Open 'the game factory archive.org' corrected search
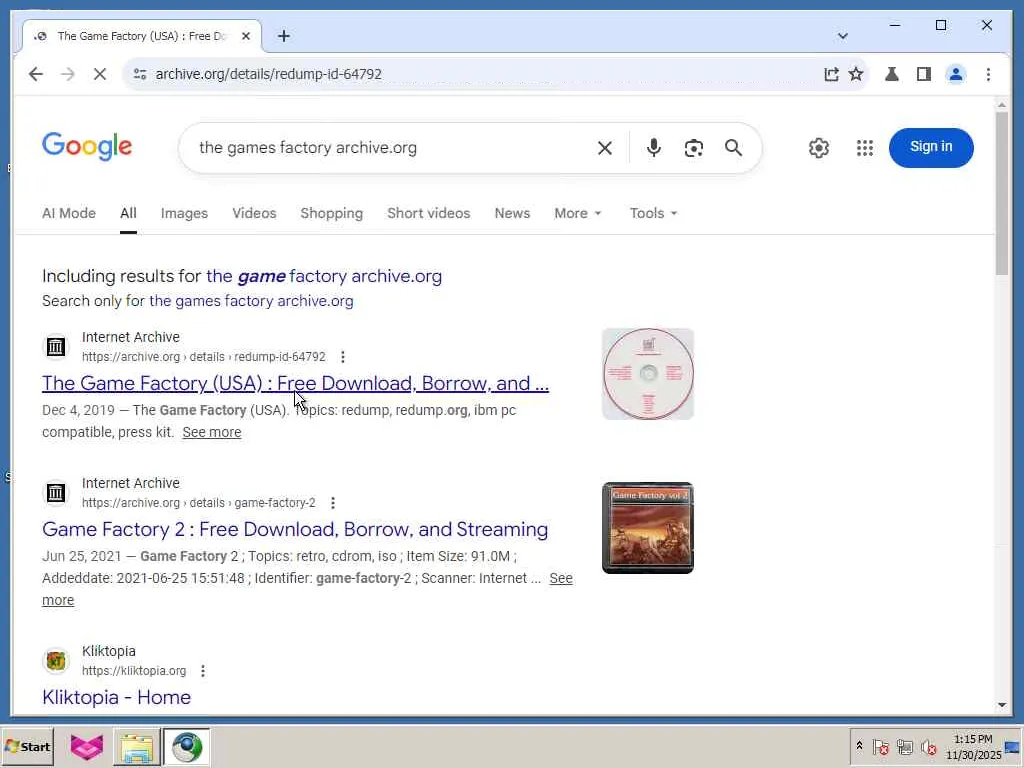1024x768 pixels. pos(324,276)
